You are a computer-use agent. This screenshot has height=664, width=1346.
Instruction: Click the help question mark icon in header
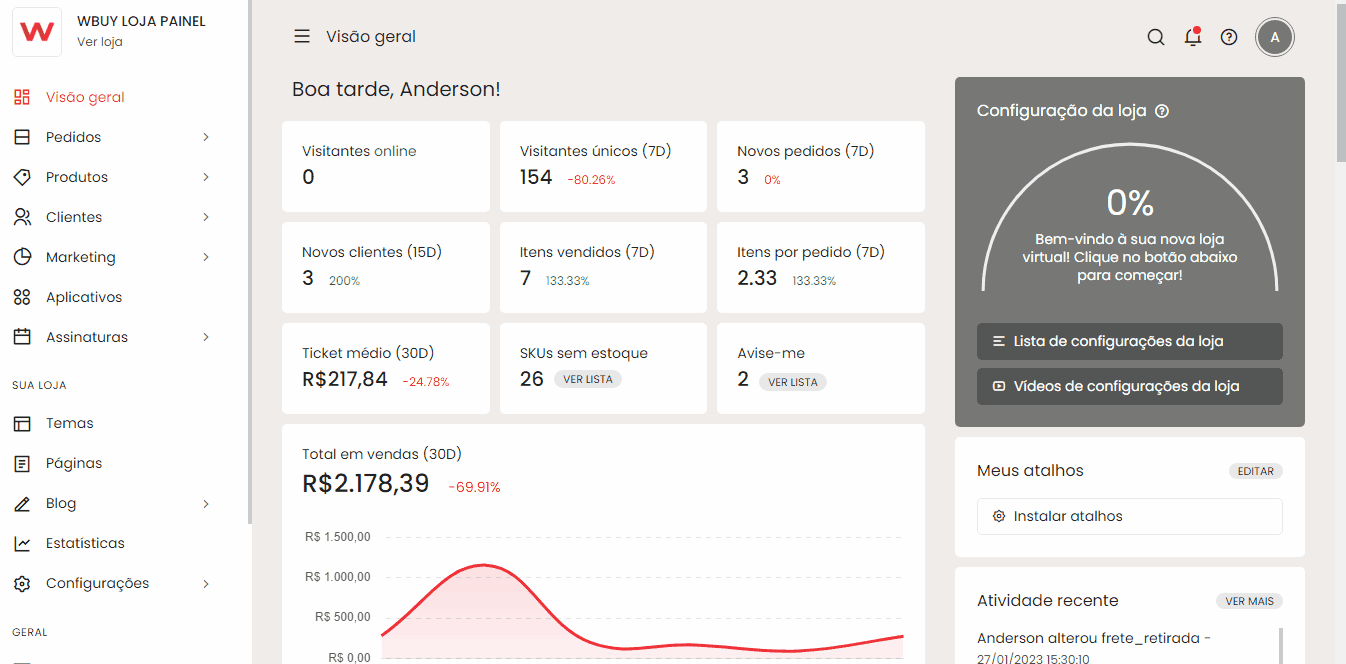pyautogui.click(x=1229, y=37)
